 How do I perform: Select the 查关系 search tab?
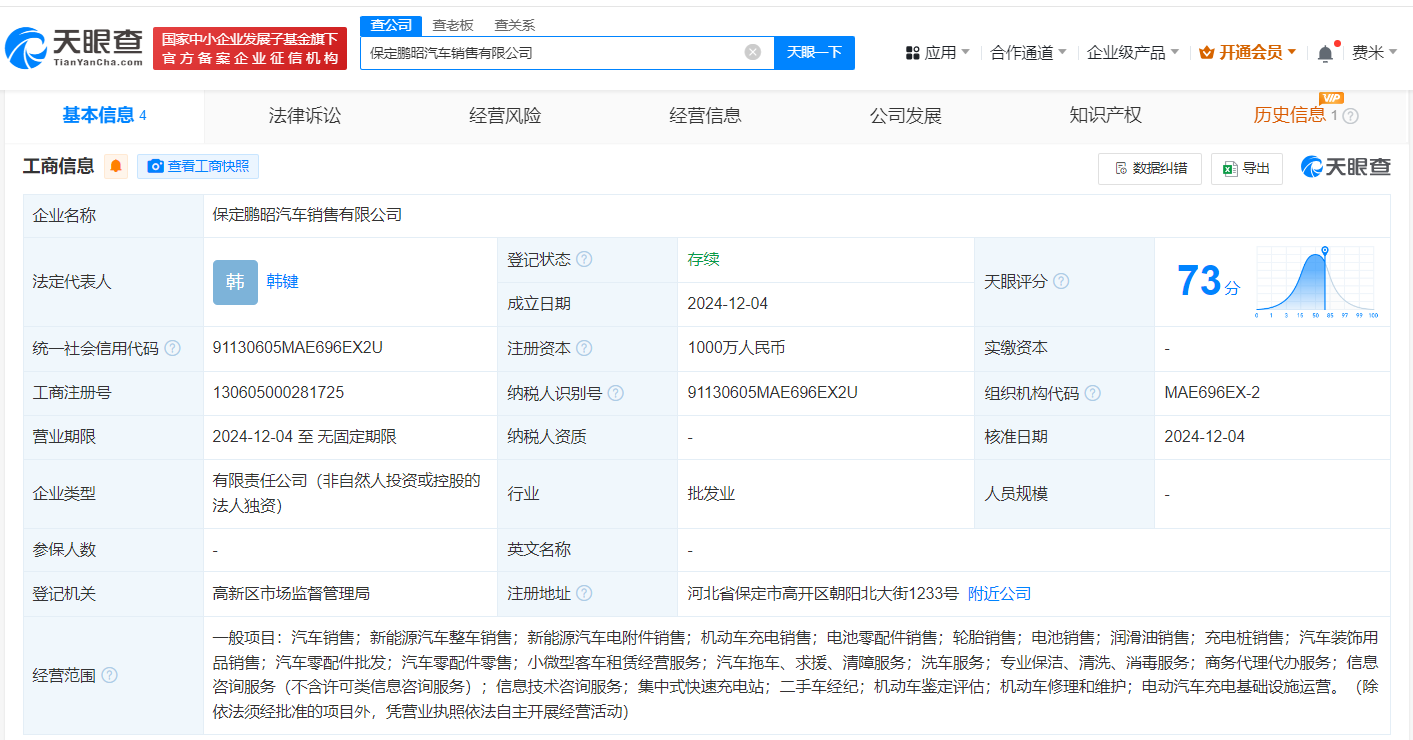click(515, 25)
